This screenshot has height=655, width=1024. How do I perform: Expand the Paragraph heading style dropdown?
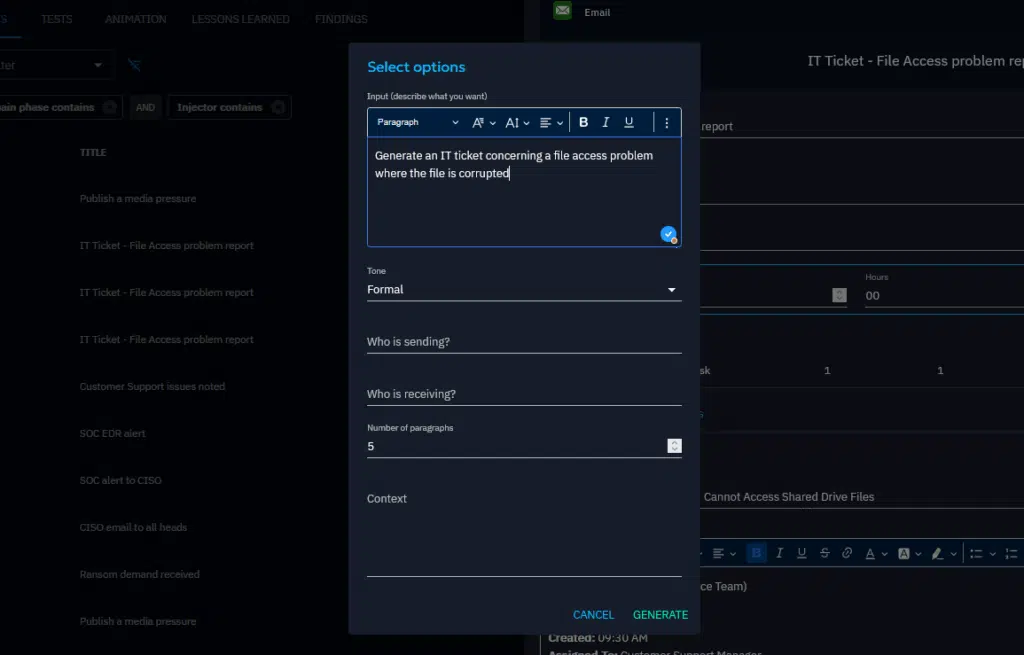[418, 122]
